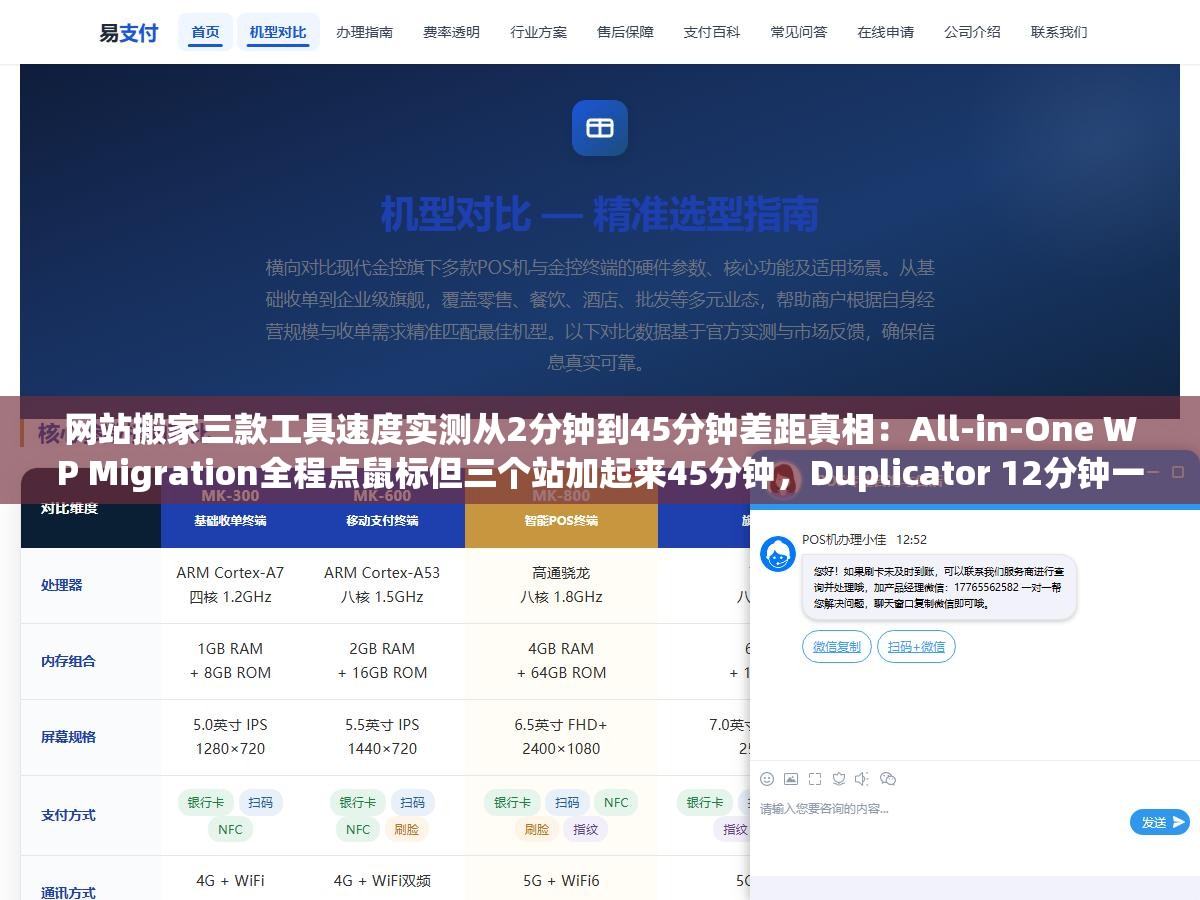
Task: Click the 机型对比 — 精准选型指南 heading
Action: [600, 214]
